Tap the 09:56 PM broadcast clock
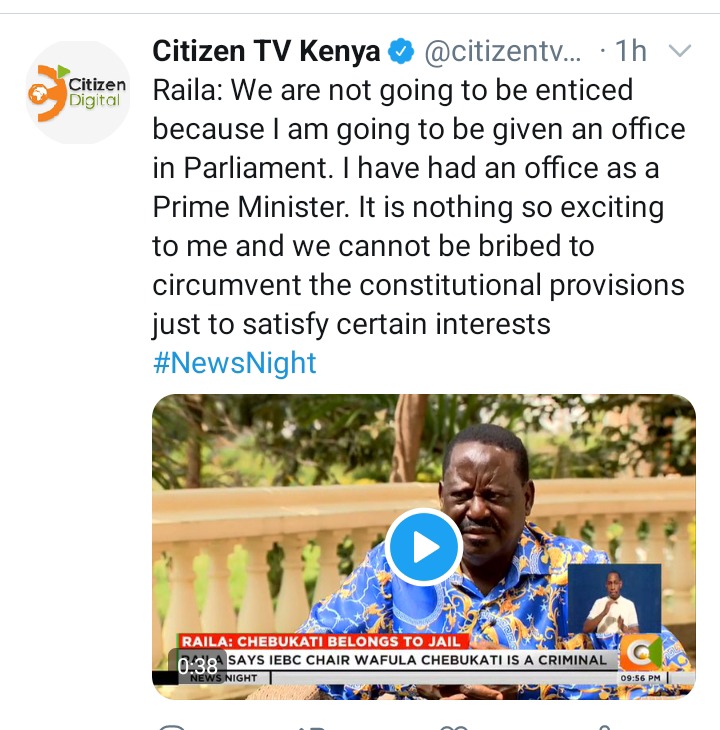Image resolution: width=720 pixels, height=730 pixels. coord(641,678)
